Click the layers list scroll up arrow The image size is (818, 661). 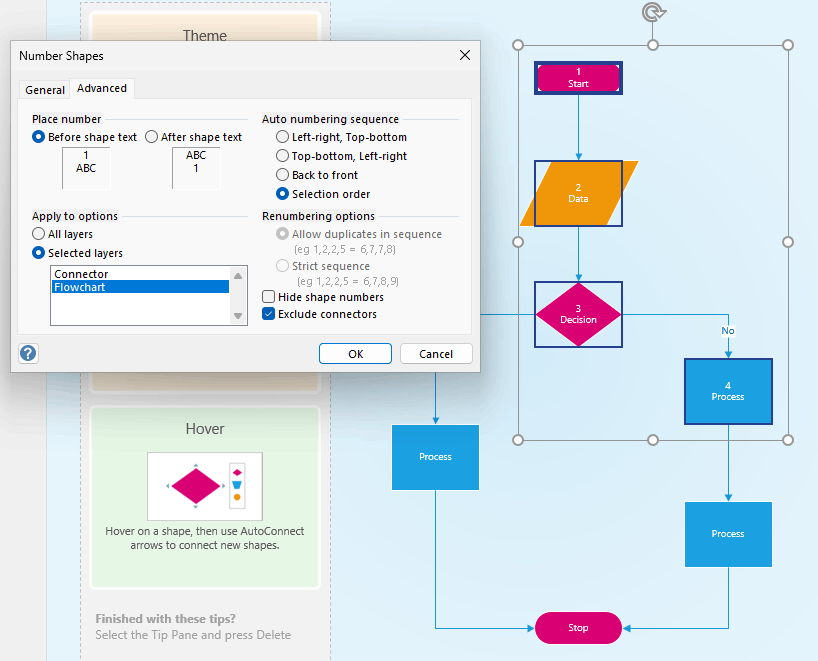point(238,275)
